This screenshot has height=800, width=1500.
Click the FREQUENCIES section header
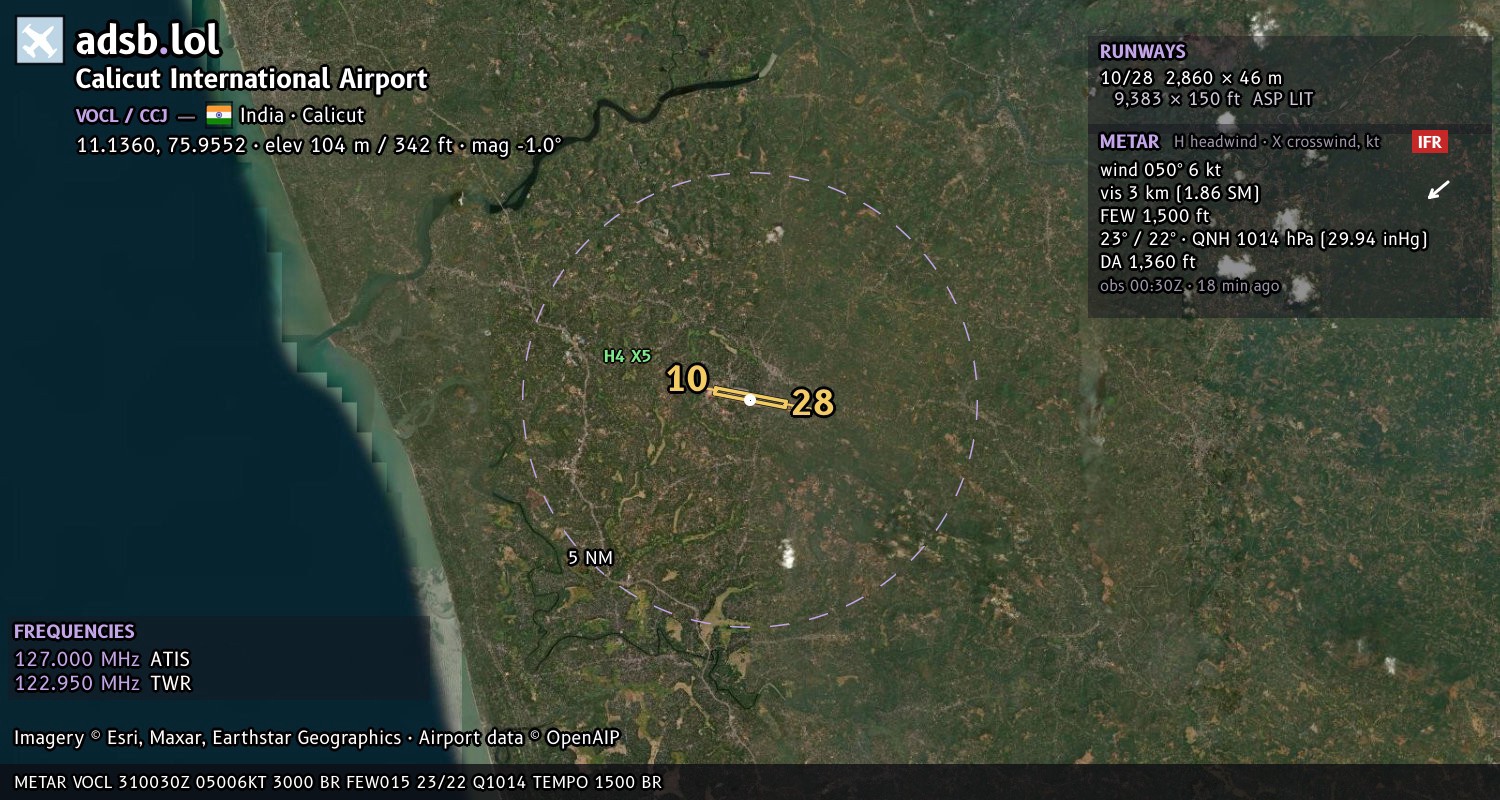[x=74, y=632]
